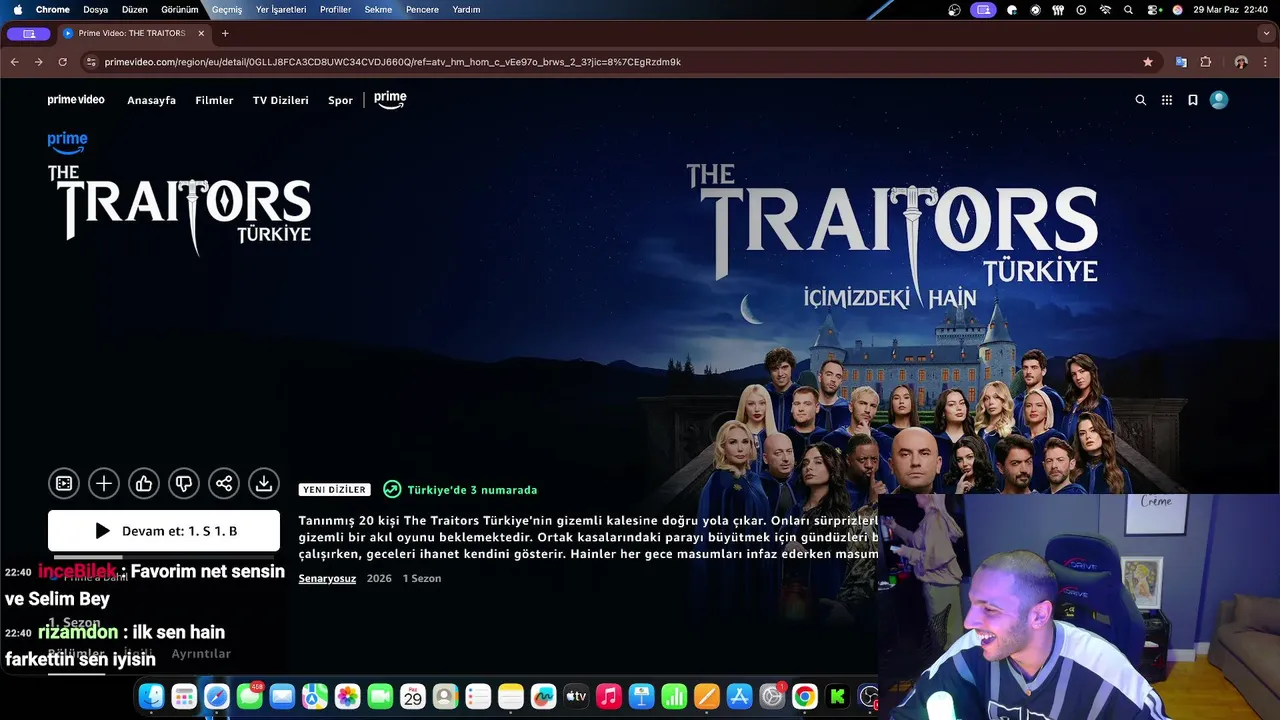The width and height of the screenshot is (1280, 720).
Task: Open the Apple menu
Action: [x=17, y=10]
